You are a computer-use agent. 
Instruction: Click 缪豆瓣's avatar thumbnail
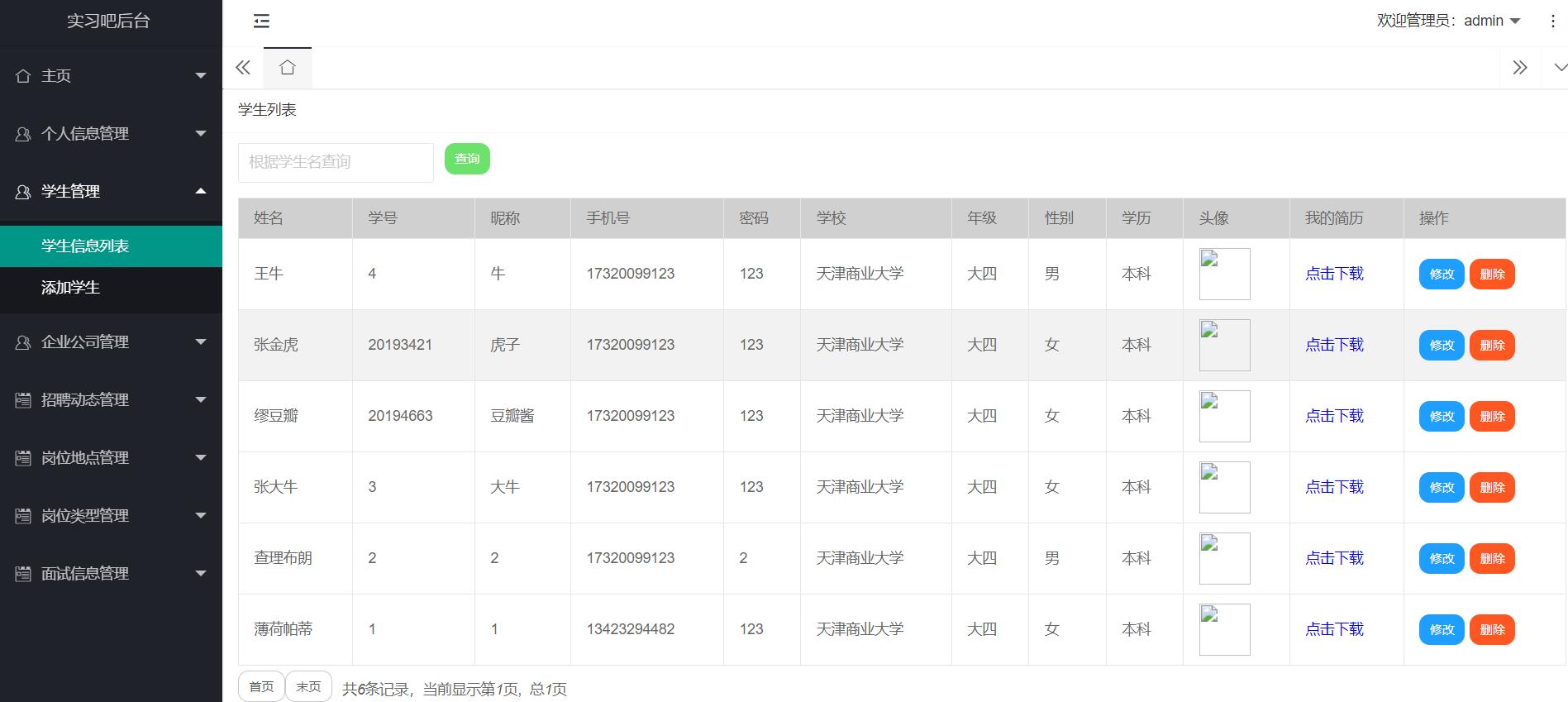(1224, 416)
